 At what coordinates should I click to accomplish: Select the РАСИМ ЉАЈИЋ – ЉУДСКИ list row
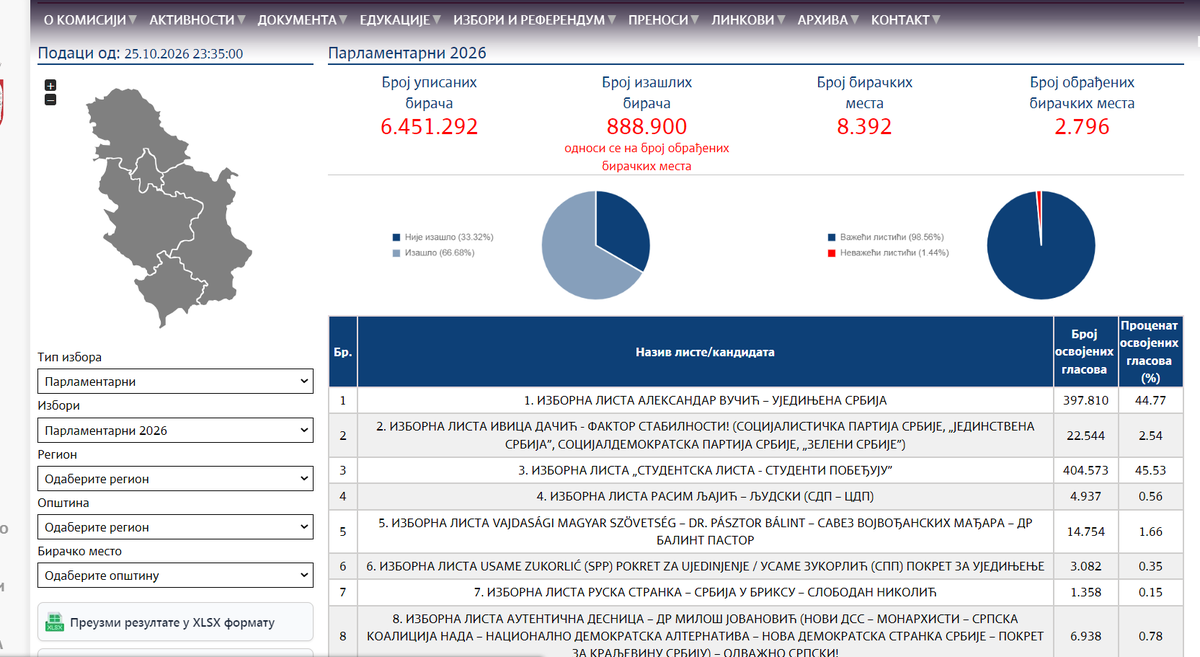click(755, 496)
